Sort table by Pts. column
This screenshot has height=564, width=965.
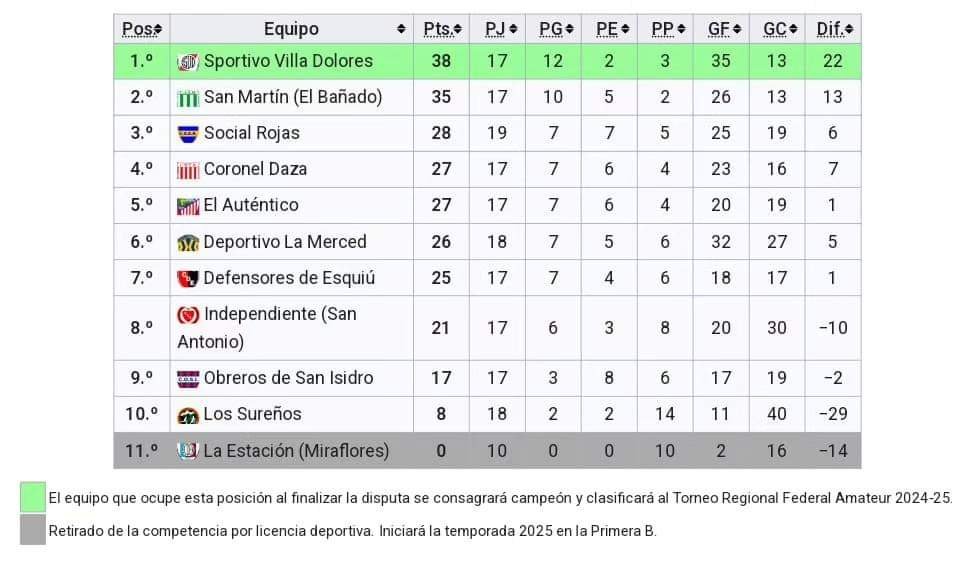point(441,29)
